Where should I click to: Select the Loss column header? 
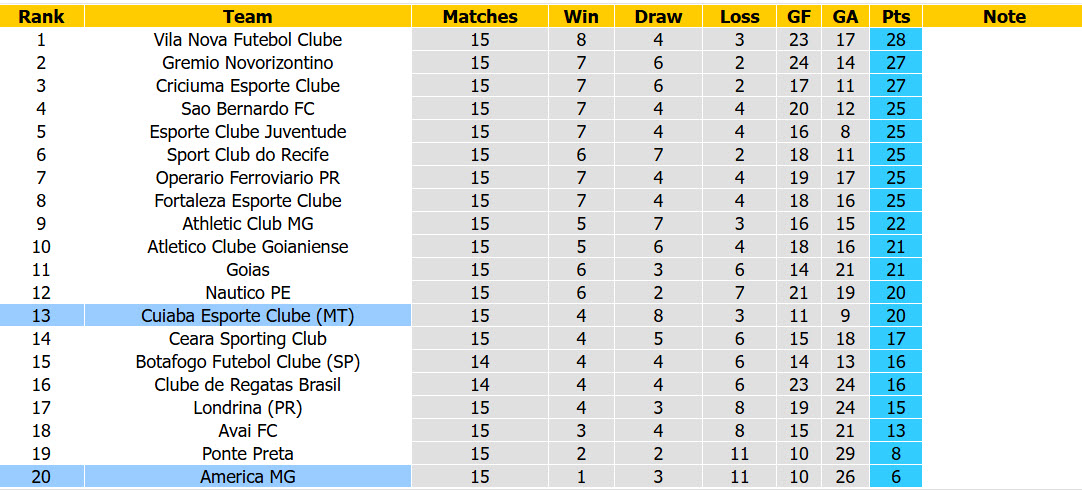click(x=740, y=17)
